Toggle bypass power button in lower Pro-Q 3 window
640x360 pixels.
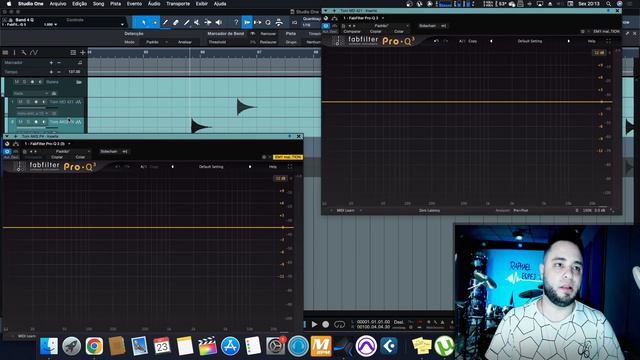[x=7, y=151]
